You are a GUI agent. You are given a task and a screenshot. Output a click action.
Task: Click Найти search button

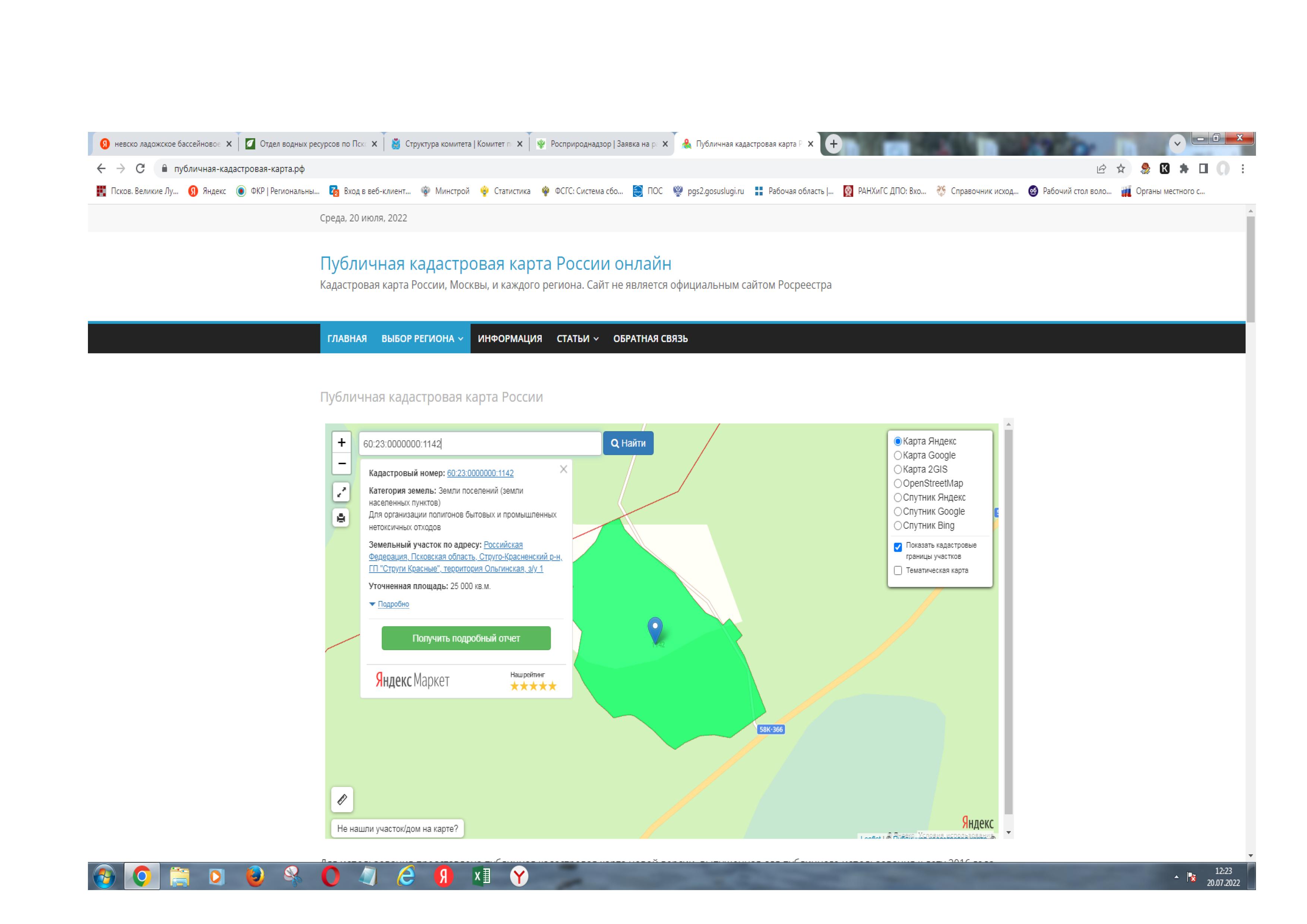[629, 443]
